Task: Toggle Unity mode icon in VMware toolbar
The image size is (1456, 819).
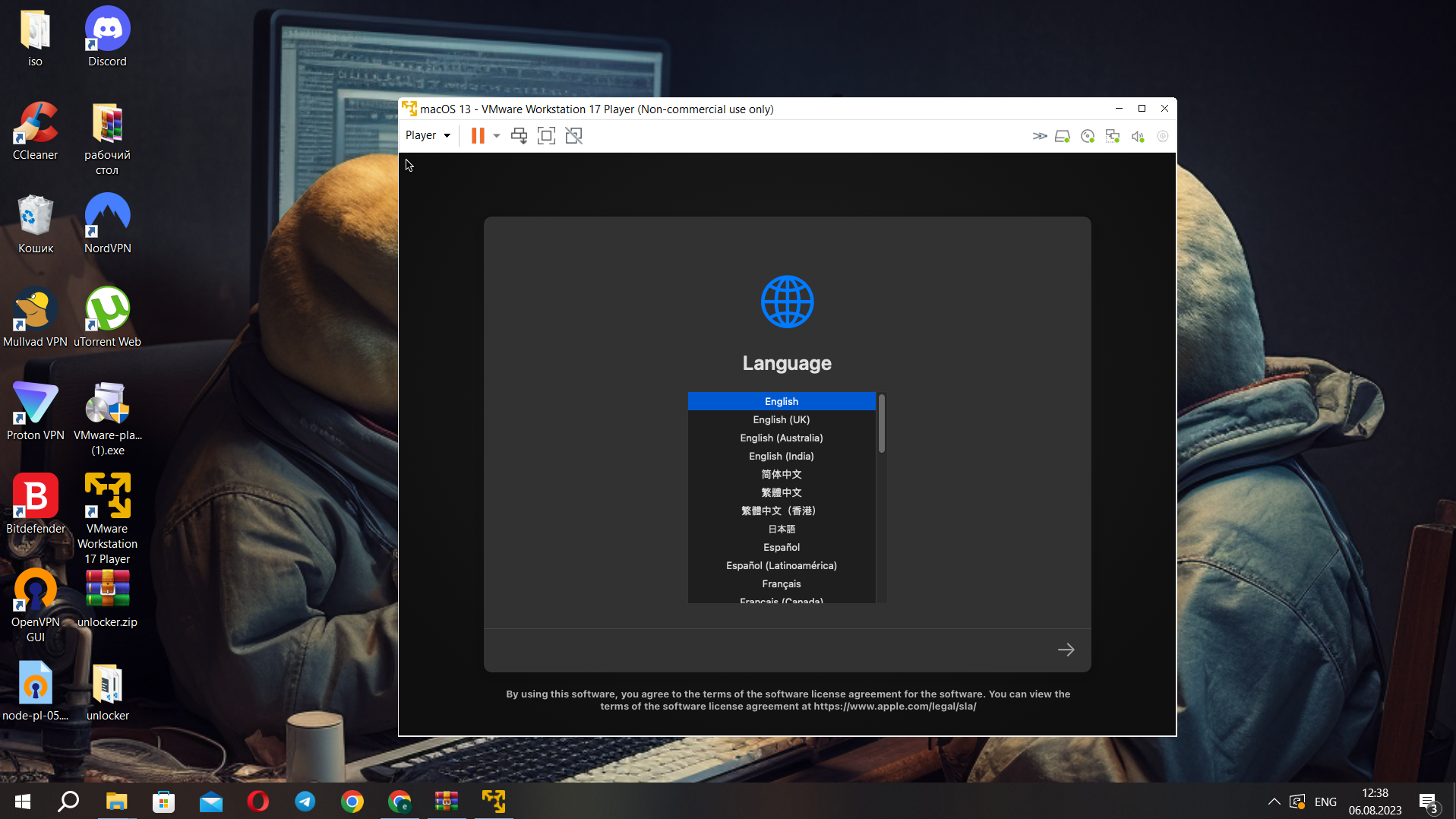Action: coord(573,135)
